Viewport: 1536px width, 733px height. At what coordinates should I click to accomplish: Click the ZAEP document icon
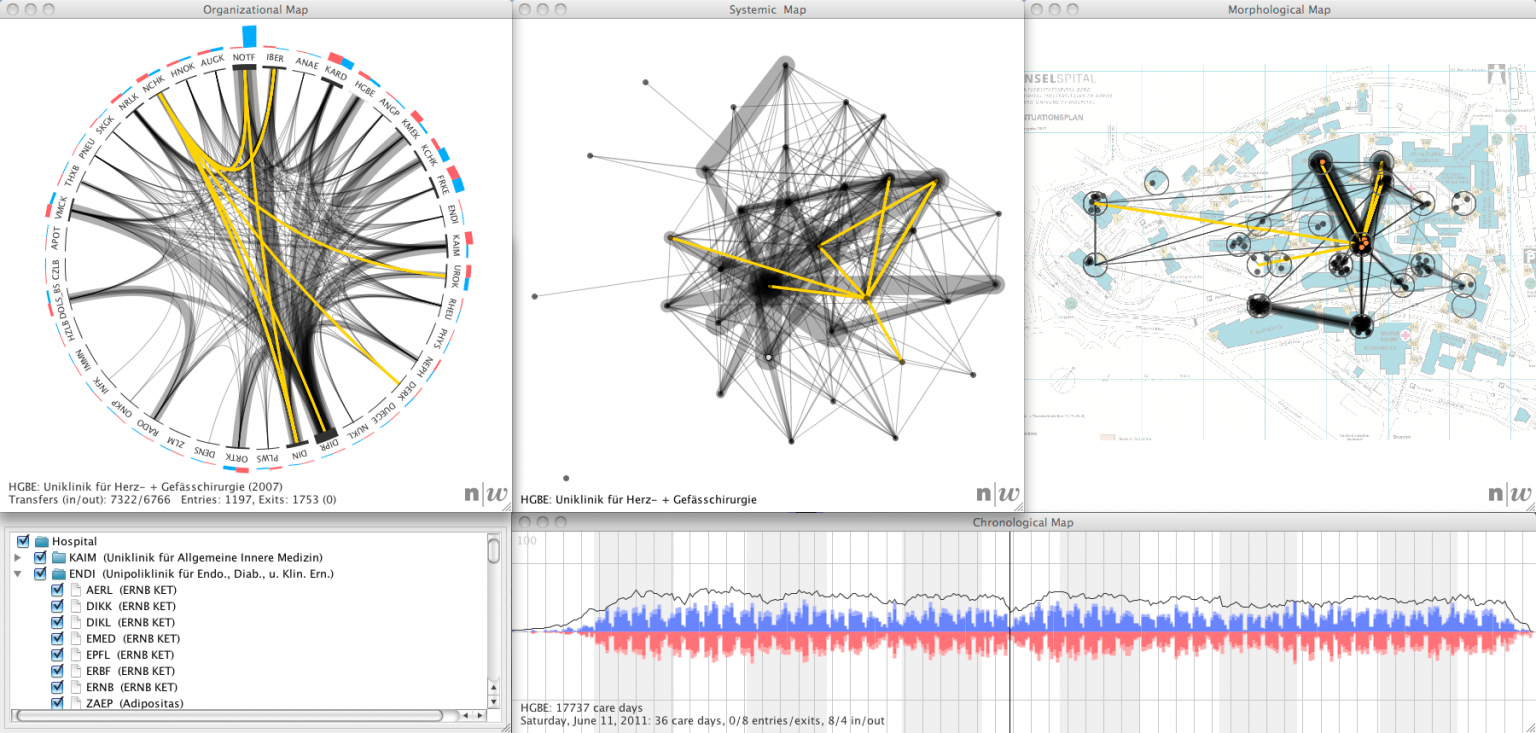point(78,703)
